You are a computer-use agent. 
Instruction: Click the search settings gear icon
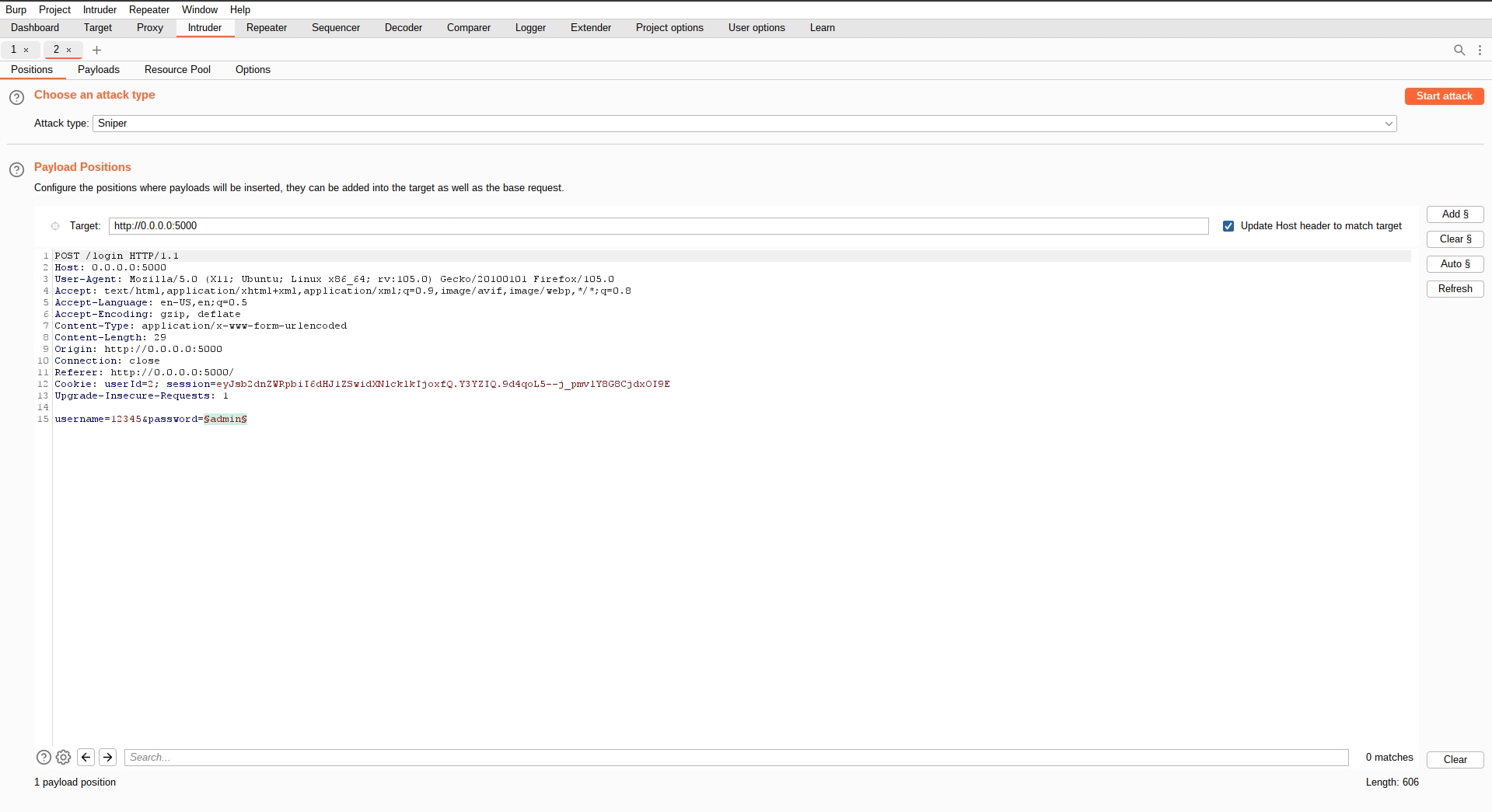click(64, 757)
